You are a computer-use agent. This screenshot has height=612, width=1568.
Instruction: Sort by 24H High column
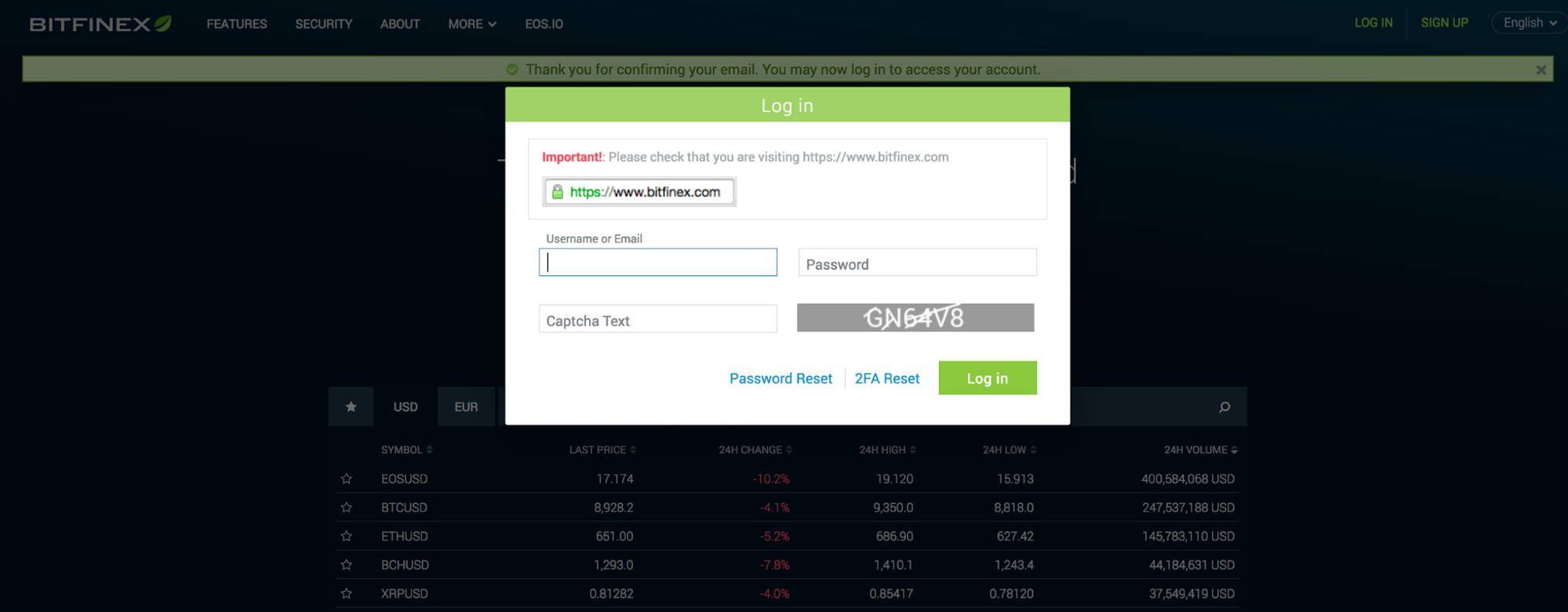click(887, 450)
